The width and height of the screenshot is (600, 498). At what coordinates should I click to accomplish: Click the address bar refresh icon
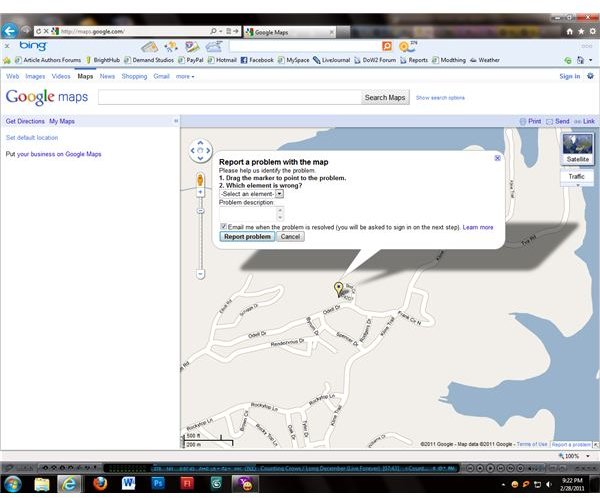pos(39,31)
